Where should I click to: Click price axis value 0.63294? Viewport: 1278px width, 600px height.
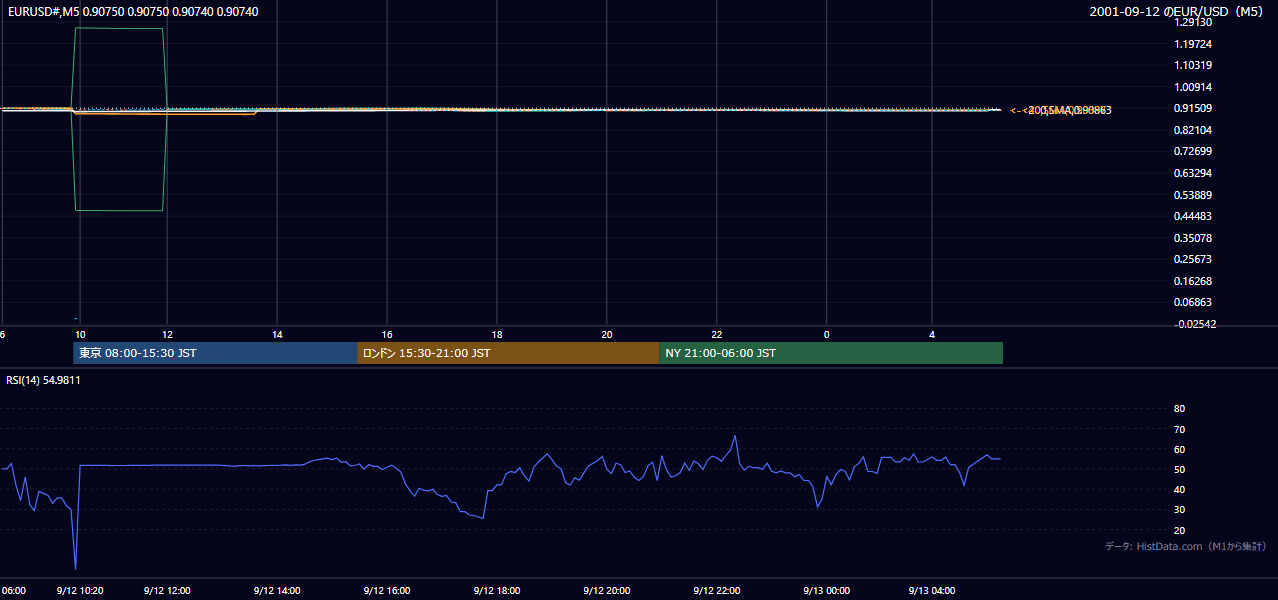[1193, 173]
